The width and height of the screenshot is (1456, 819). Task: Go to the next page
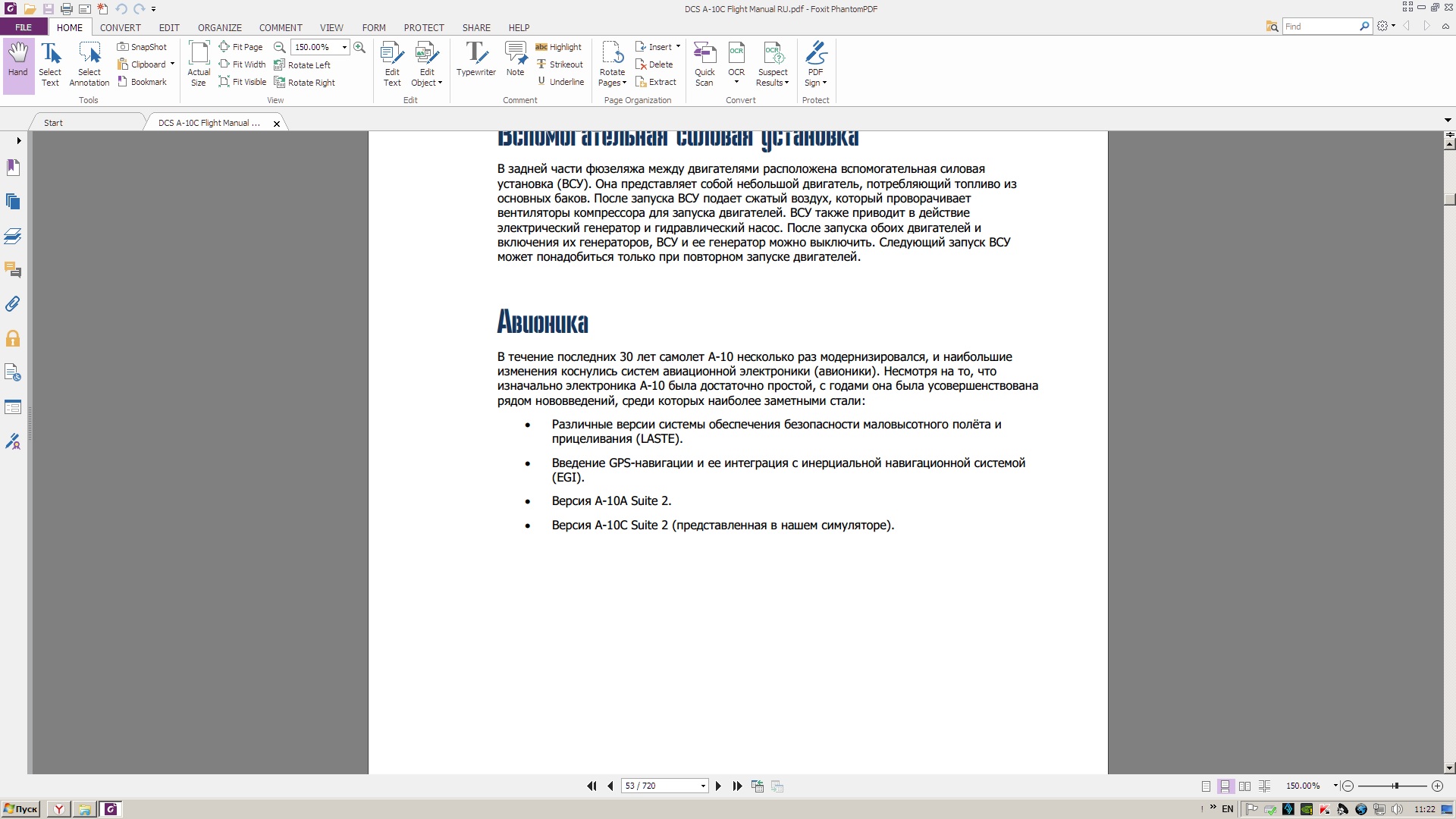(x=718, y=786)
